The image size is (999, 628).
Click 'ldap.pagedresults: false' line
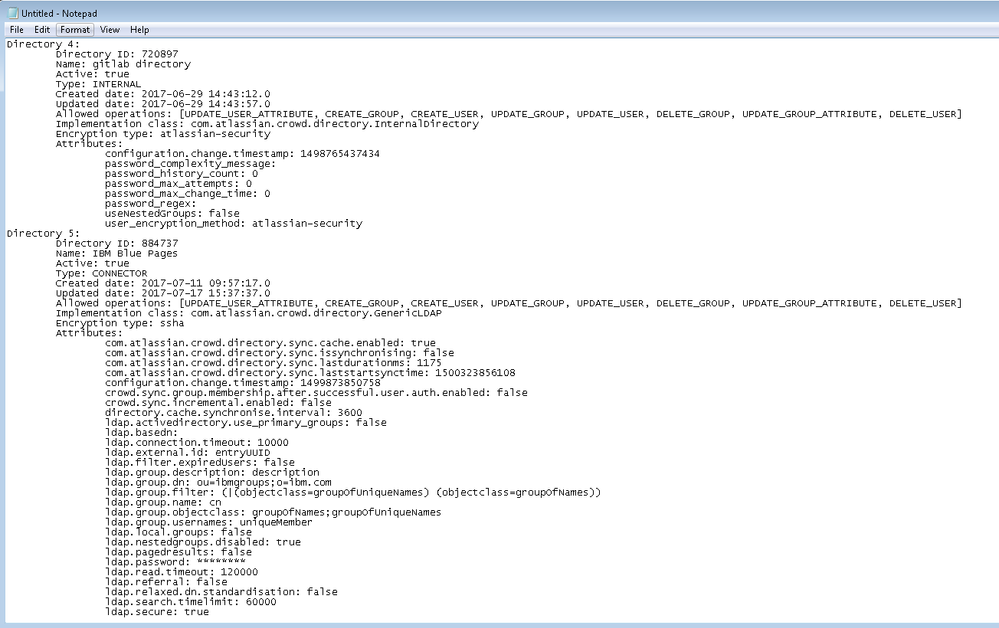[178, 552]
